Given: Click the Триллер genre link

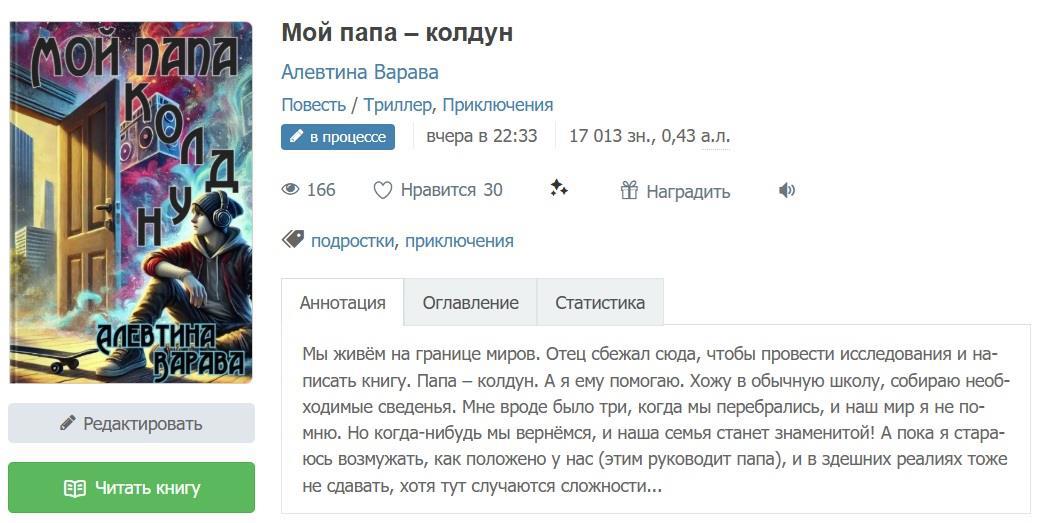Looking at the screenshot, I should click(x=398, y=105).
